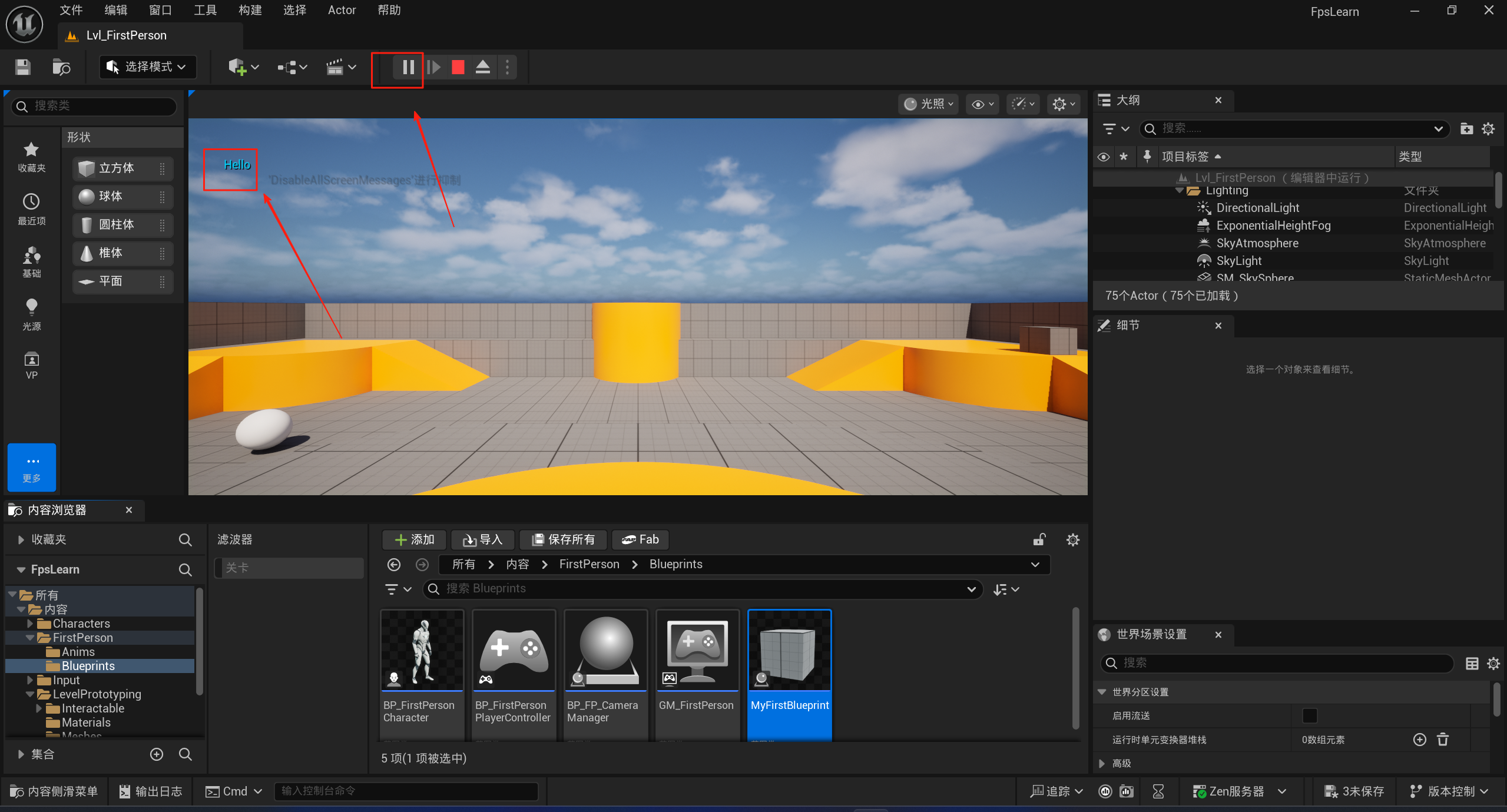
Task: Open outliner settings gear
Action: point(1488,128)
